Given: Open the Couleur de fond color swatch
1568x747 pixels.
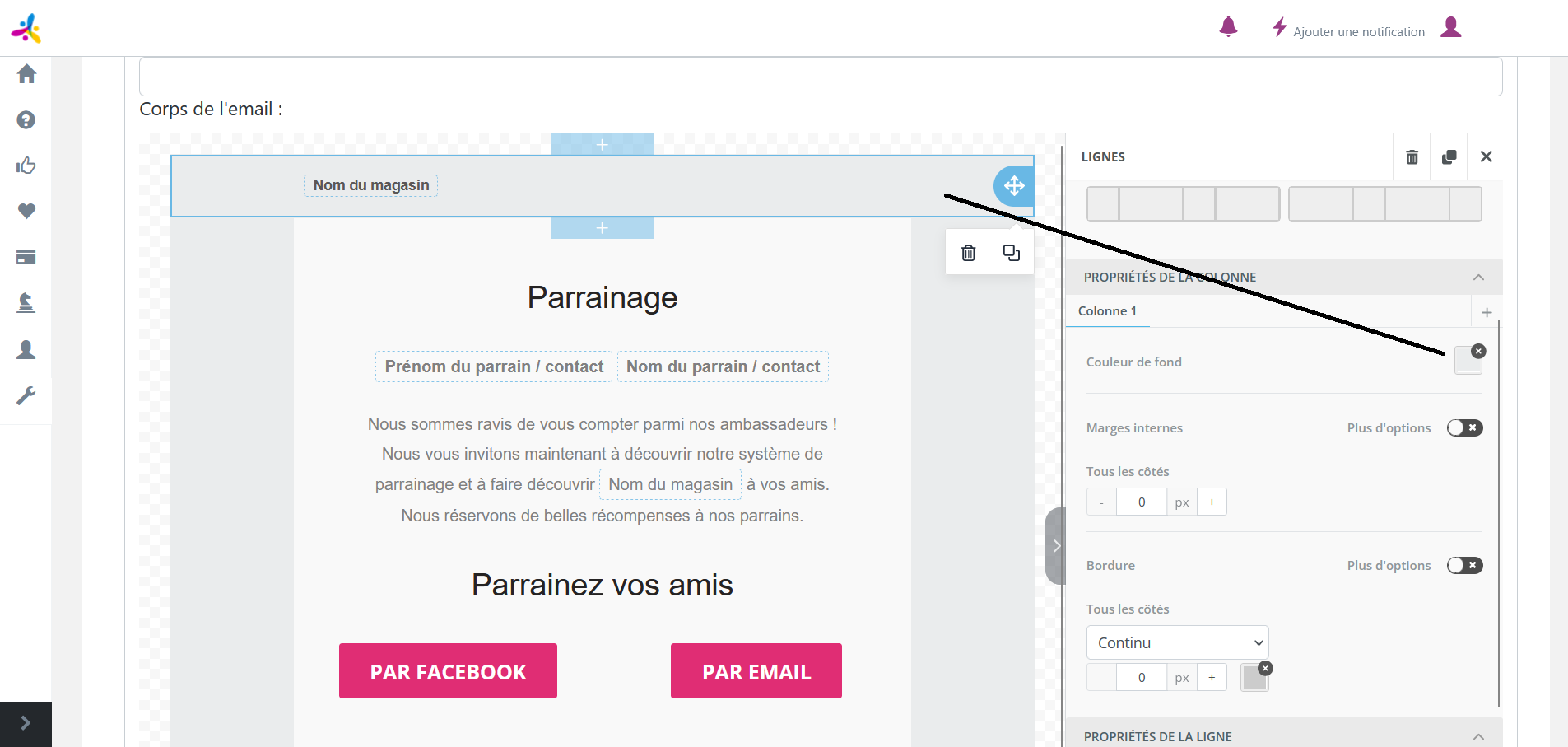Looking at the screenshot, I should coord(1467,362).
